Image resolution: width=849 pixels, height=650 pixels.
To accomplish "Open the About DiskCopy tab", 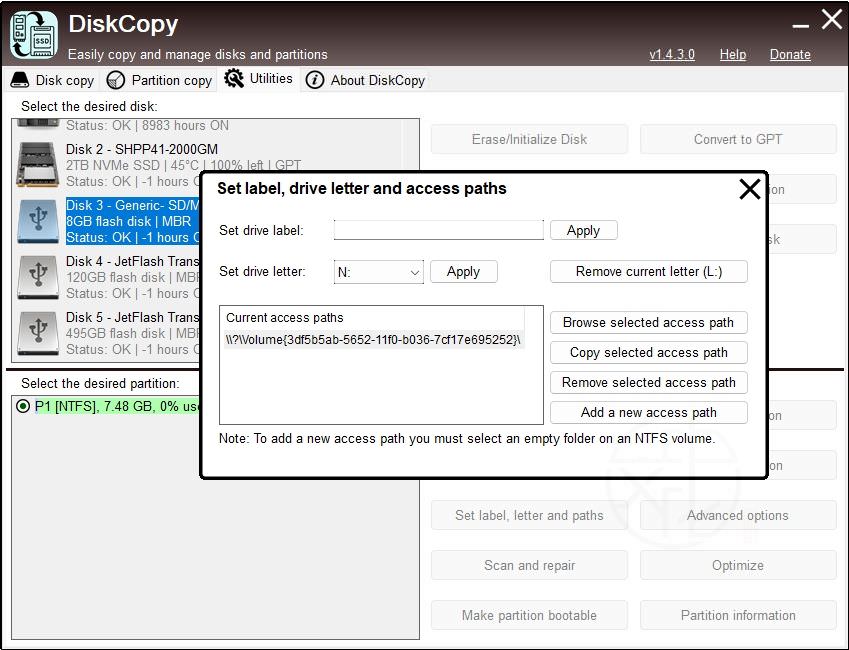I will 365,80.
